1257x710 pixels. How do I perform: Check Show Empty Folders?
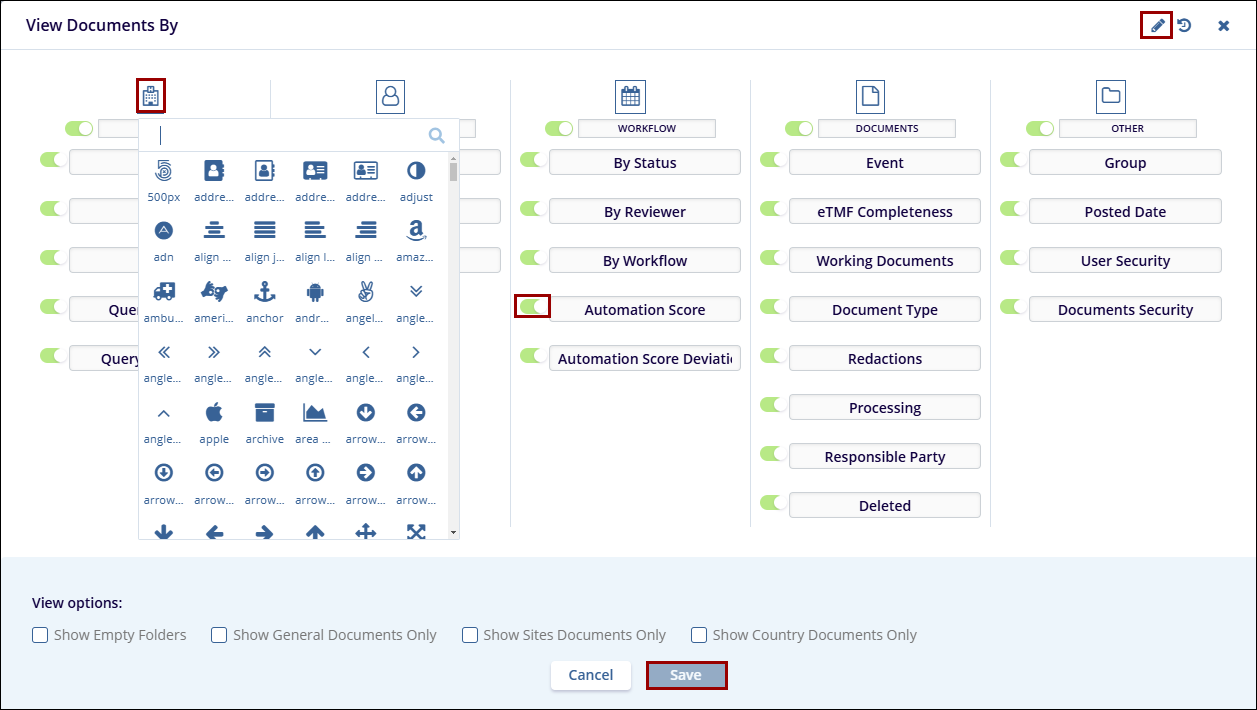click(40, 635)
